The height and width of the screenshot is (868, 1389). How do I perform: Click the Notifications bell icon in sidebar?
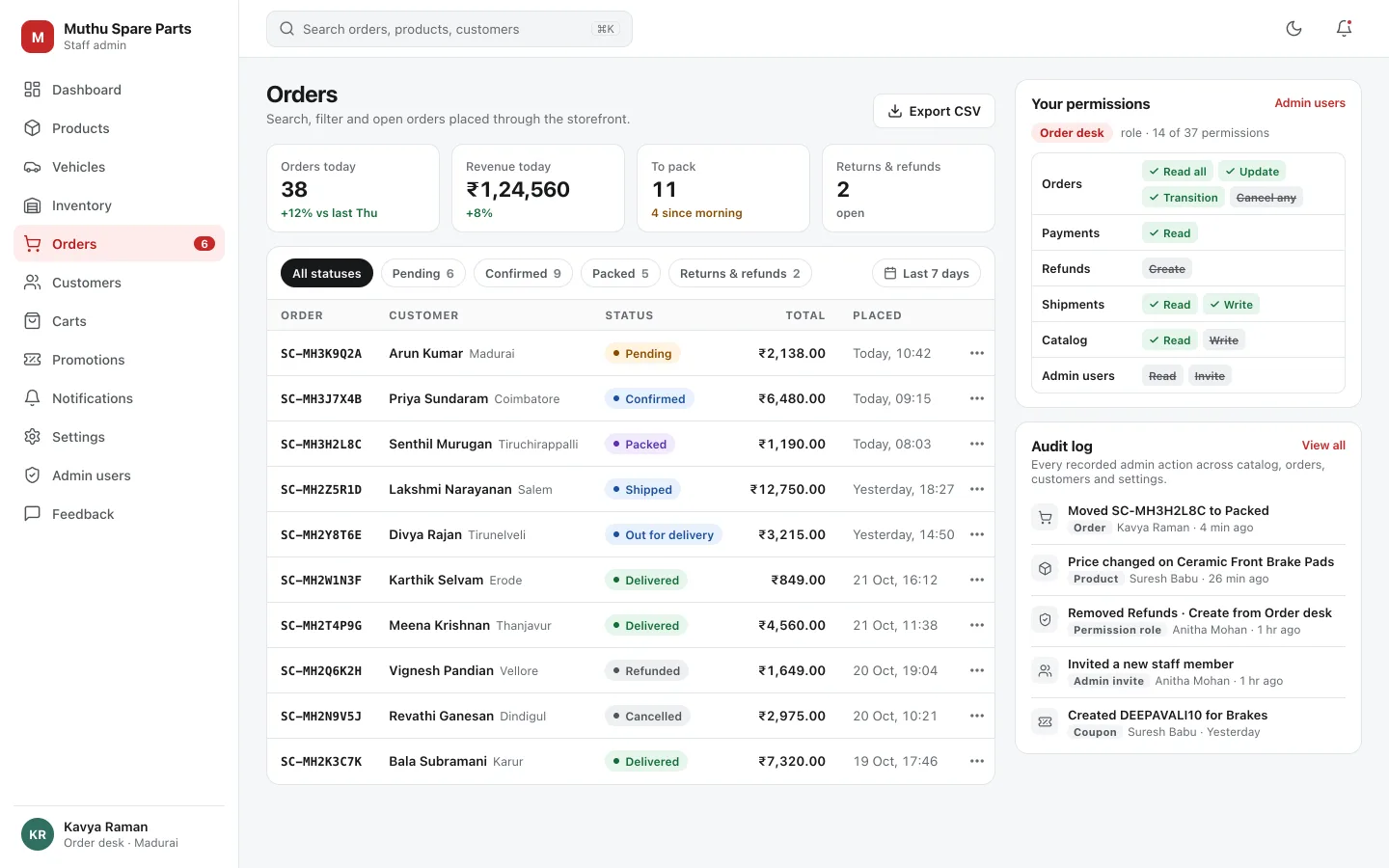33,398
